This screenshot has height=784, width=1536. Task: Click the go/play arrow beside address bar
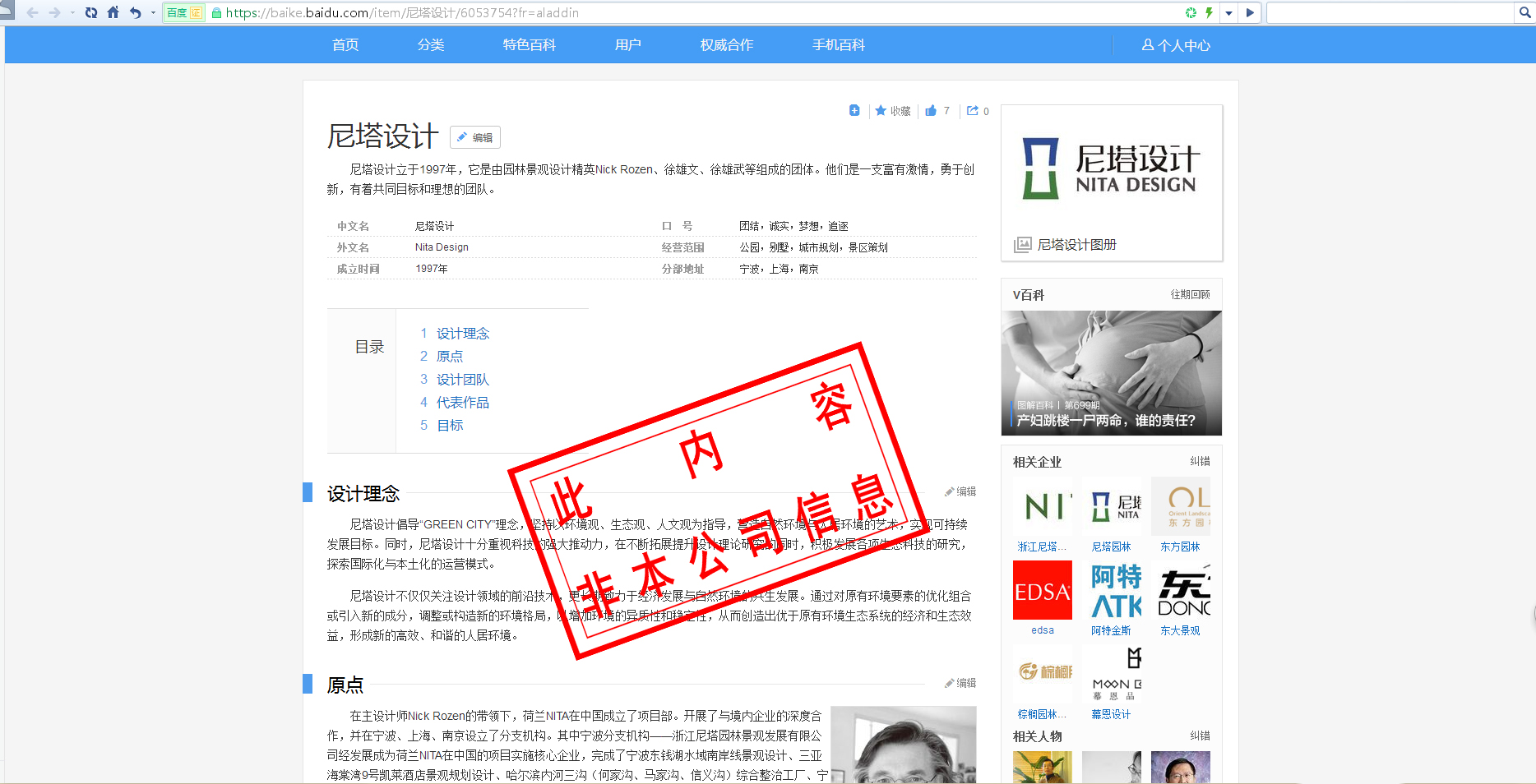point(1250,12)
